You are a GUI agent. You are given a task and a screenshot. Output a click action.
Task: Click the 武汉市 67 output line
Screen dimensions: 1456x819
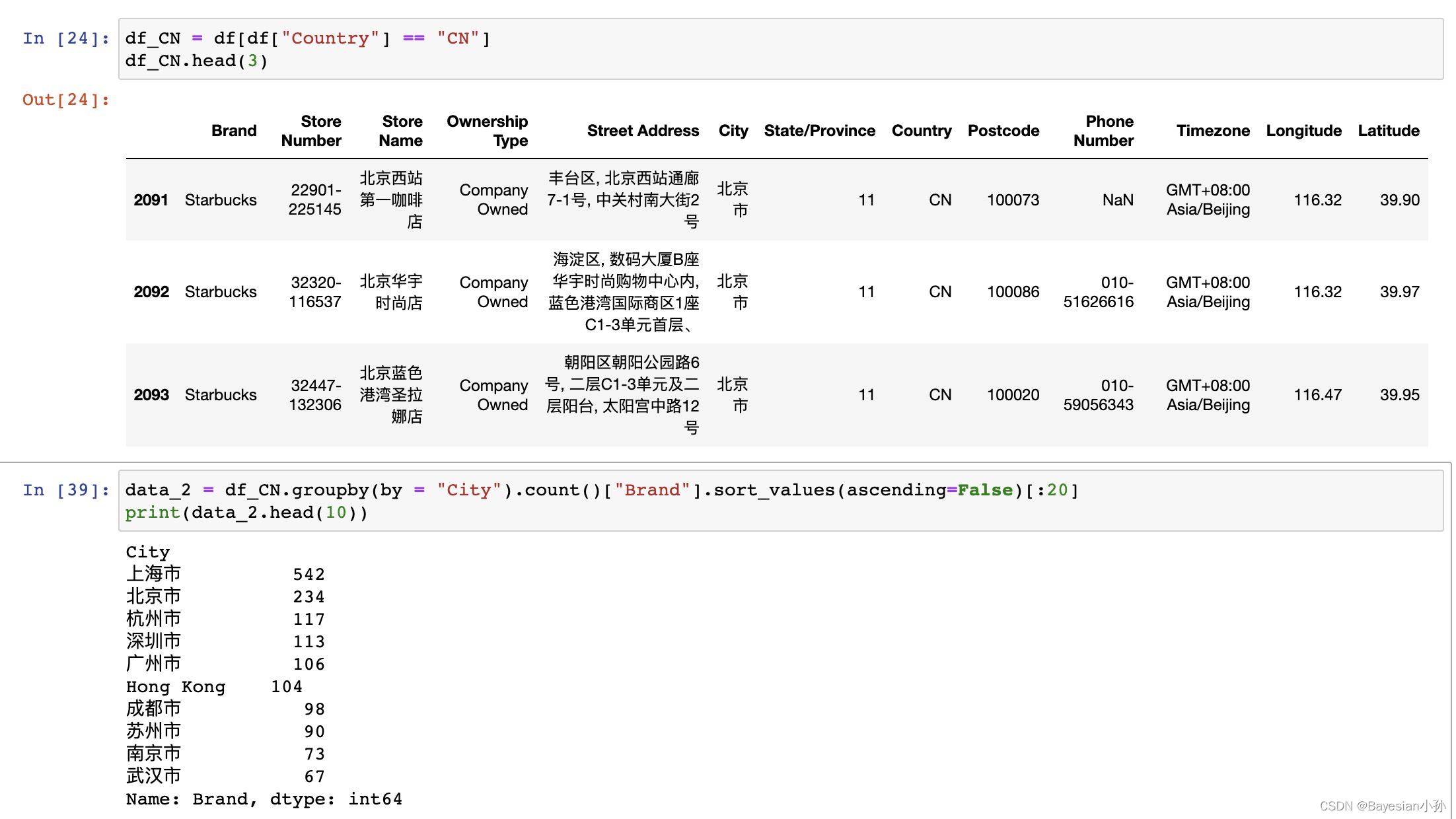click(225, 776)
